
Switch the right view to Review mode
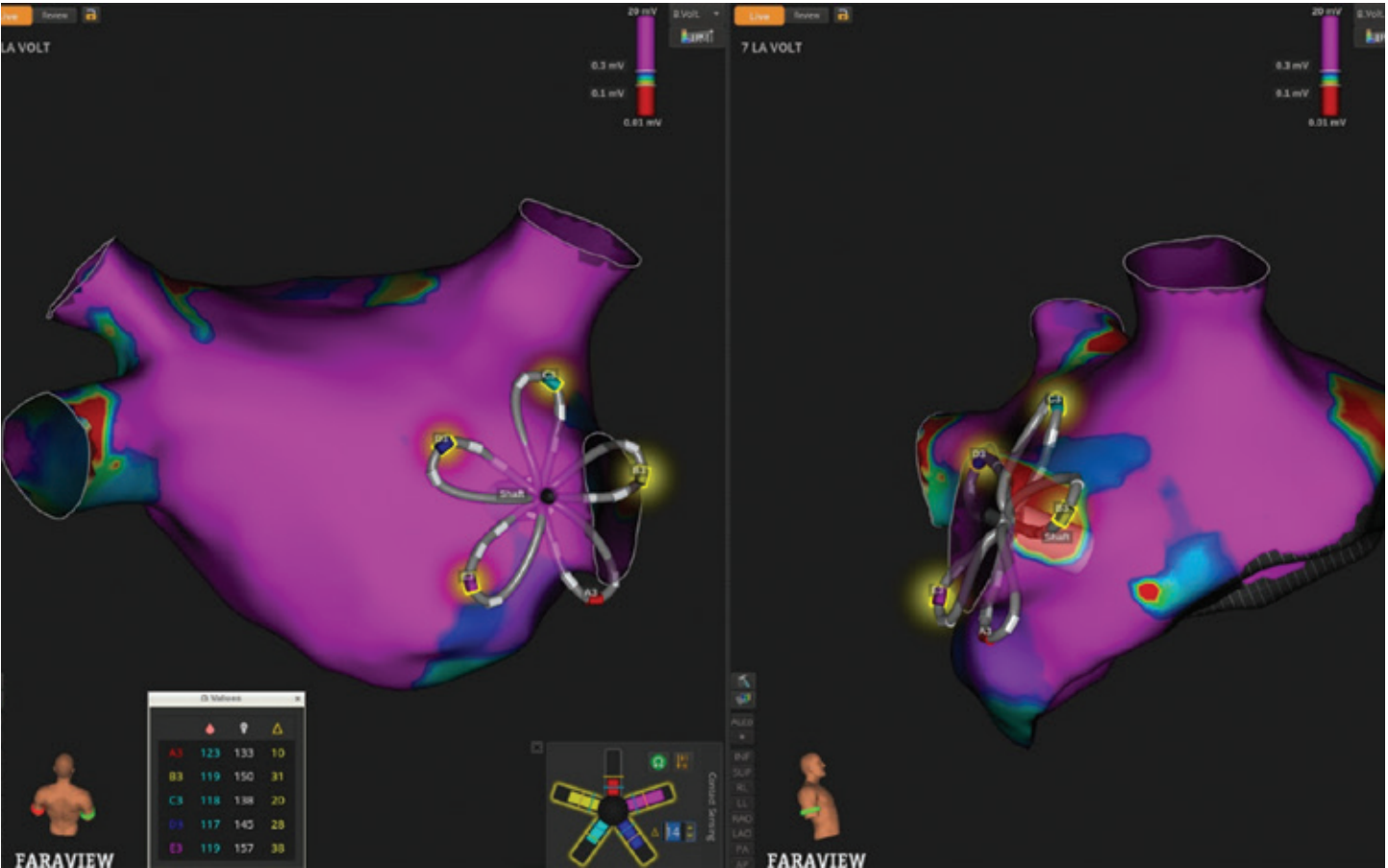(806, 15)
